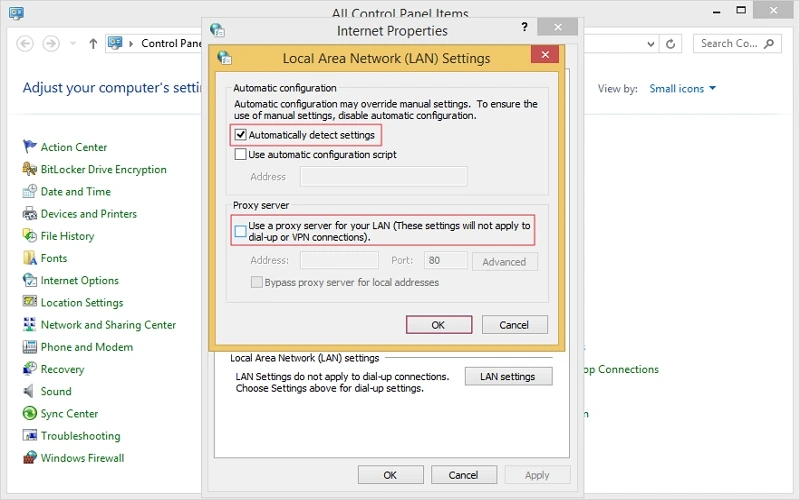The height and width of the screenshot is (500, 800).
Task: Click the Internet Properties title bar icon
Action: [x=217, y=30]
